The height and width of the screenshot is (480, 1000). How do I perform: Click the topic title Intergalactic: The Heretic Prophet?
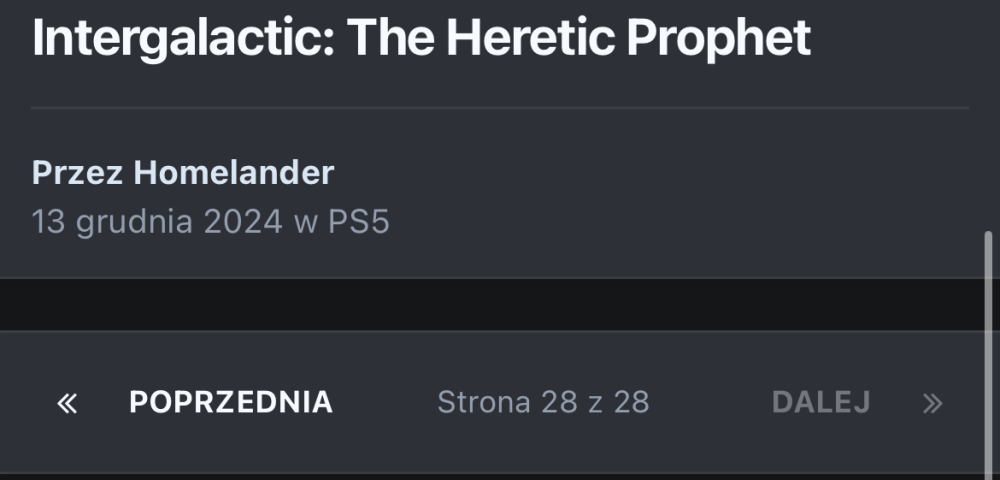pos(420,38)
